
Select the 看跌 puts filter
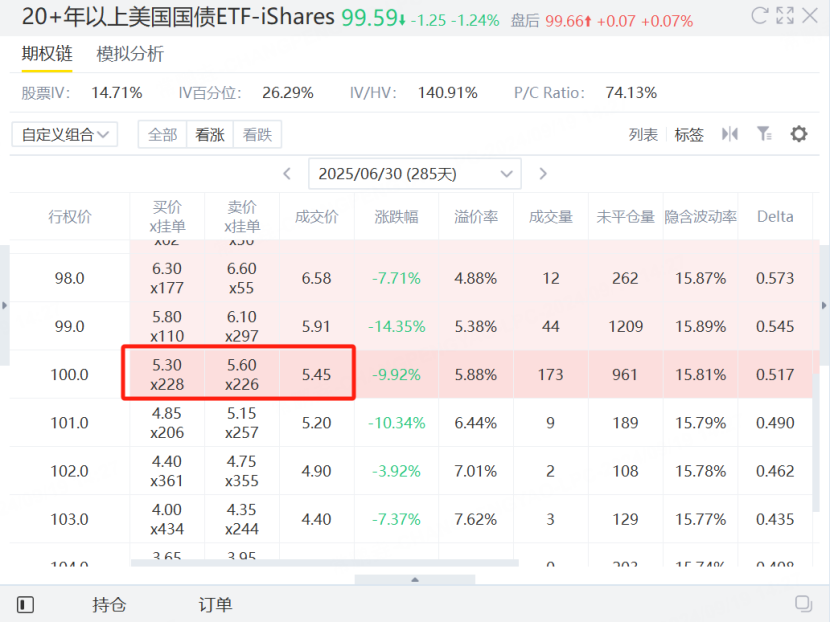click(x=257, y=134)
